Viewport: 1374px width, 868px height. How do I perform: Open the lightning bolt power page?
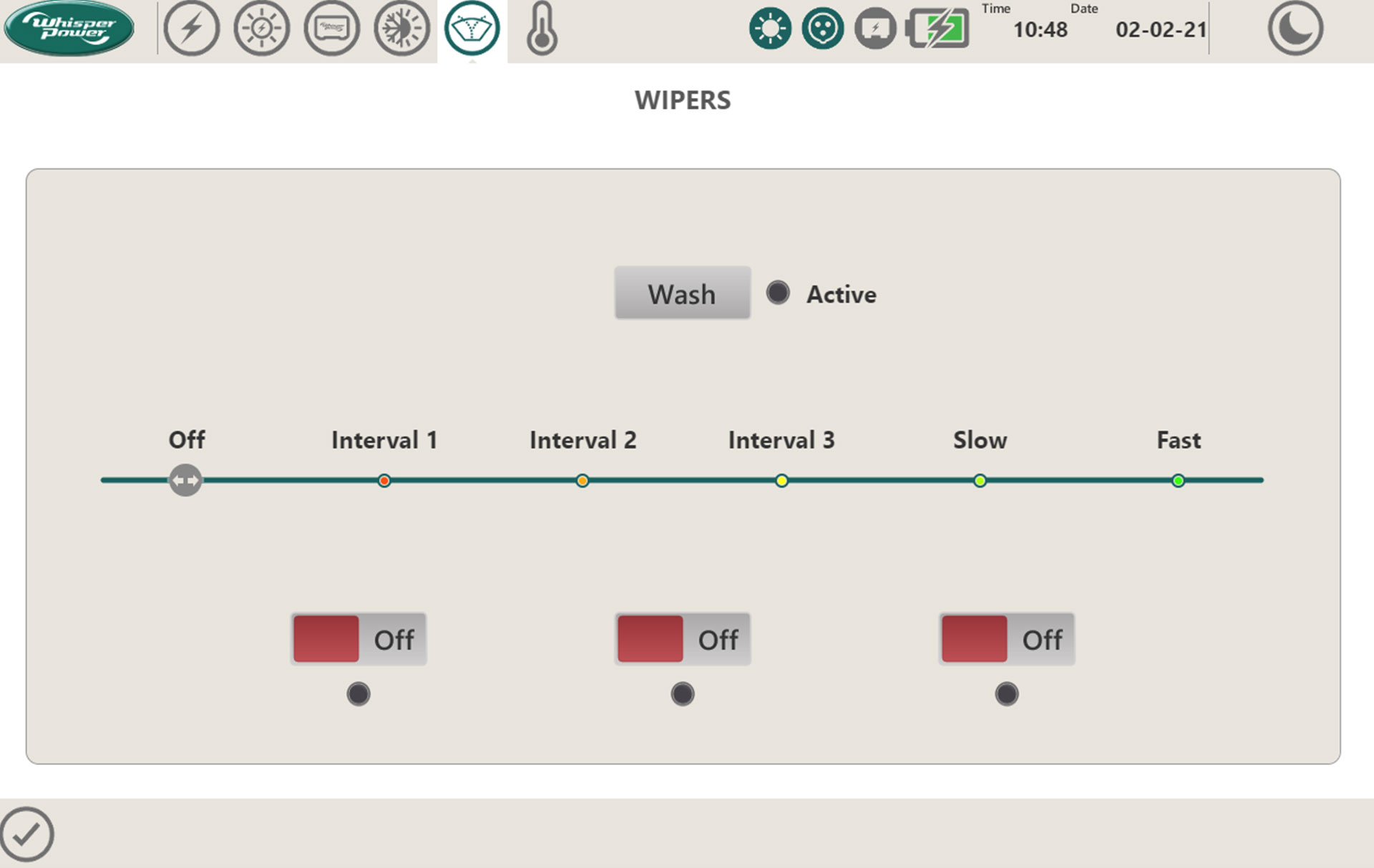tap(191, 29)
